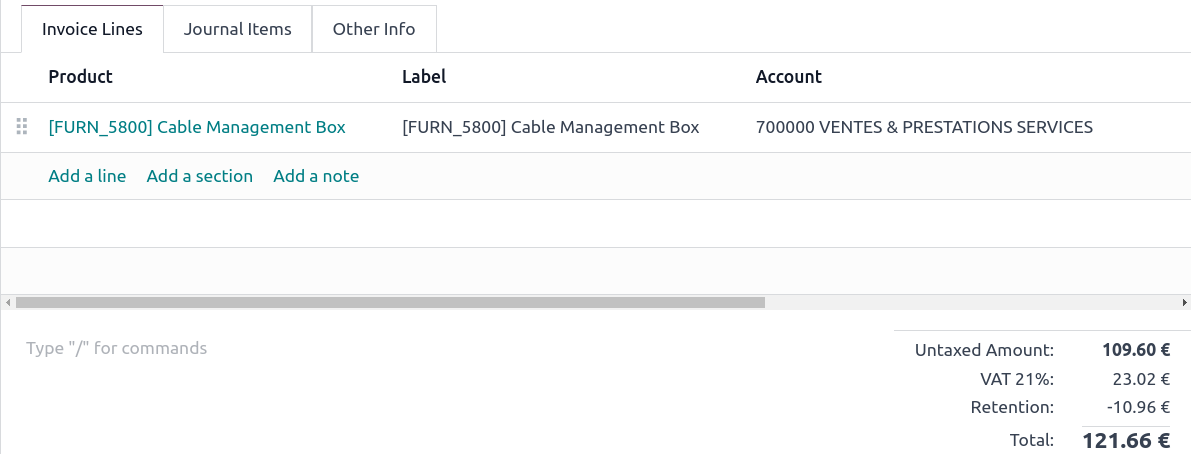Focus the 'Type "/" for commands' field

click(x=117, y=349)
